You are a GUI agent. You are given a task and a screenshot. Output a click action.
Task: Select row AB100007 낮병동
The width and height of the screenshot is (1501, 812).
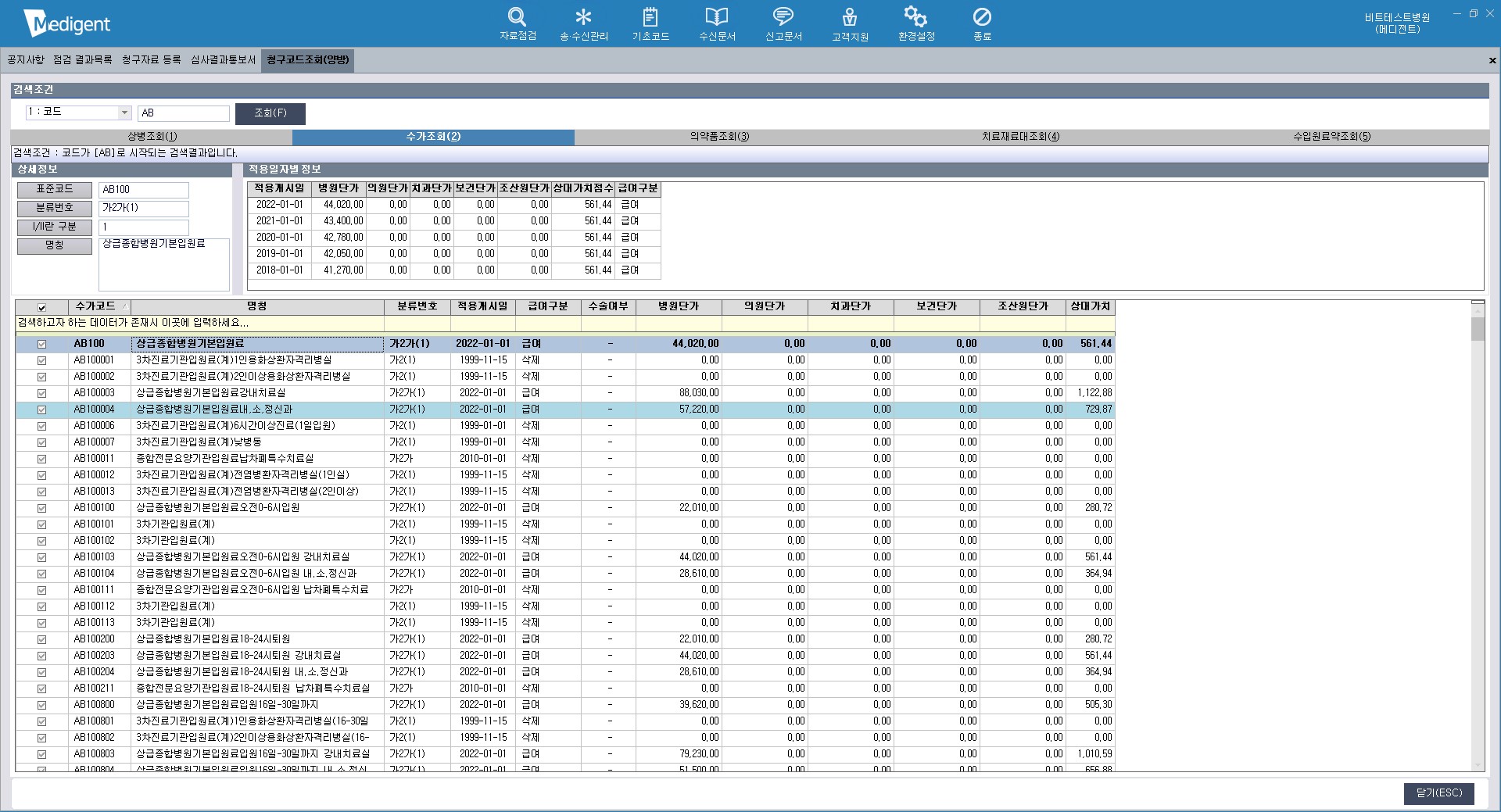pos(565,442)
